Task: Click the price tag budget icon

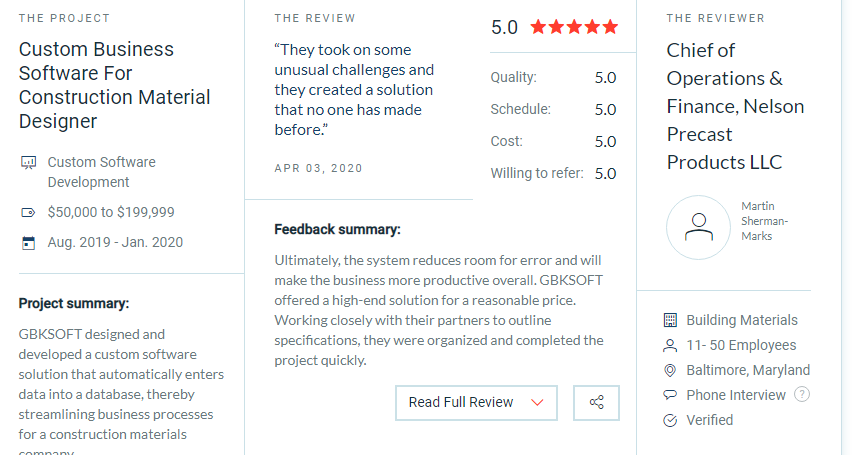Action: [x=28, y=213]
